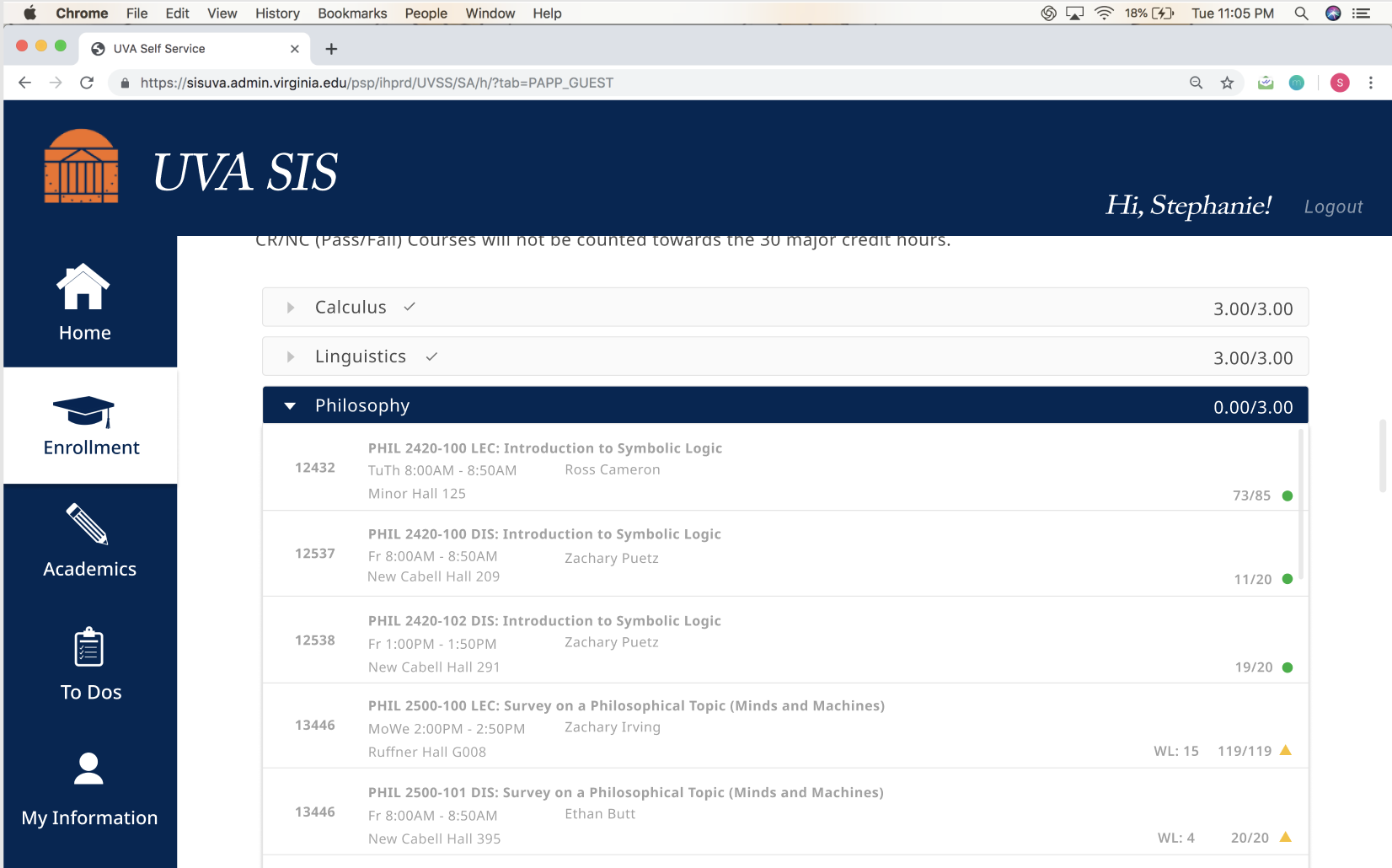Select PHIL 2420-100 LEC course title
1392x868 pixels.
point(545,448)
